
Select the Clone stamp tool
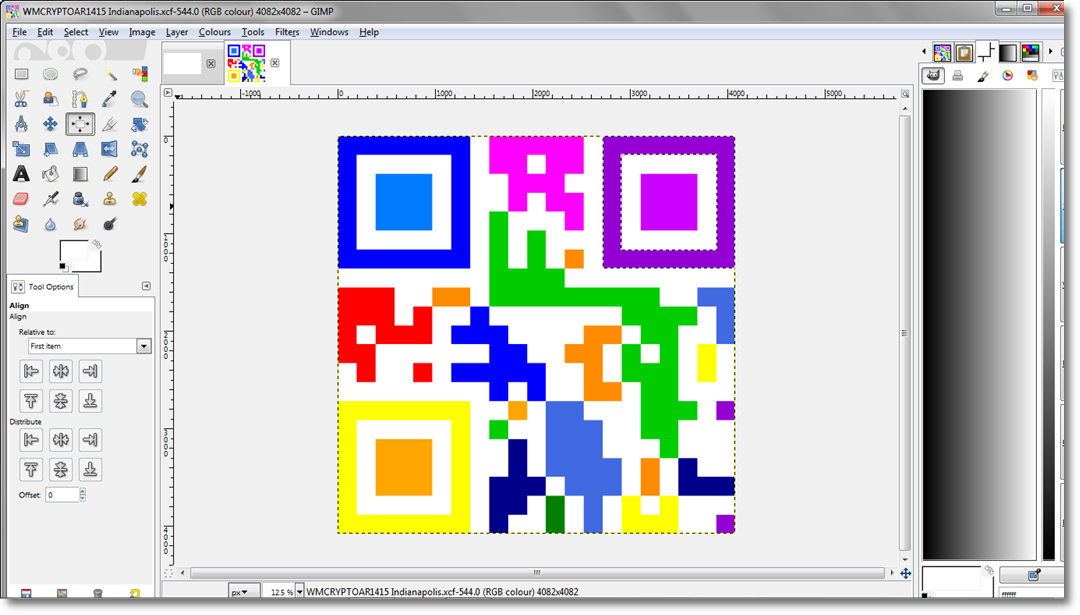(x=110, y=199)
